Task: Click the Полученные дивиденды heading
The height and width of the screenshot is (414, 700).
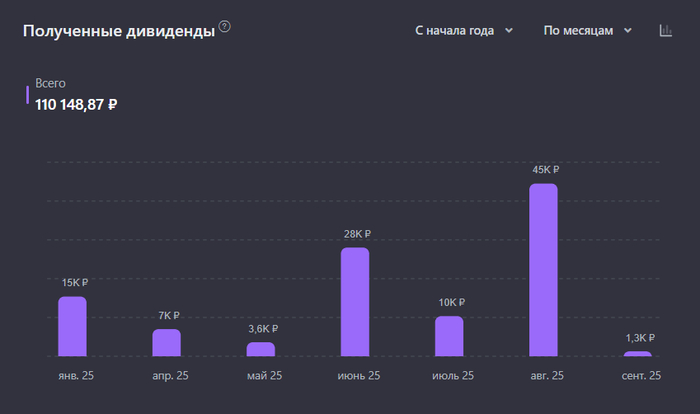Action: (118, 31)
